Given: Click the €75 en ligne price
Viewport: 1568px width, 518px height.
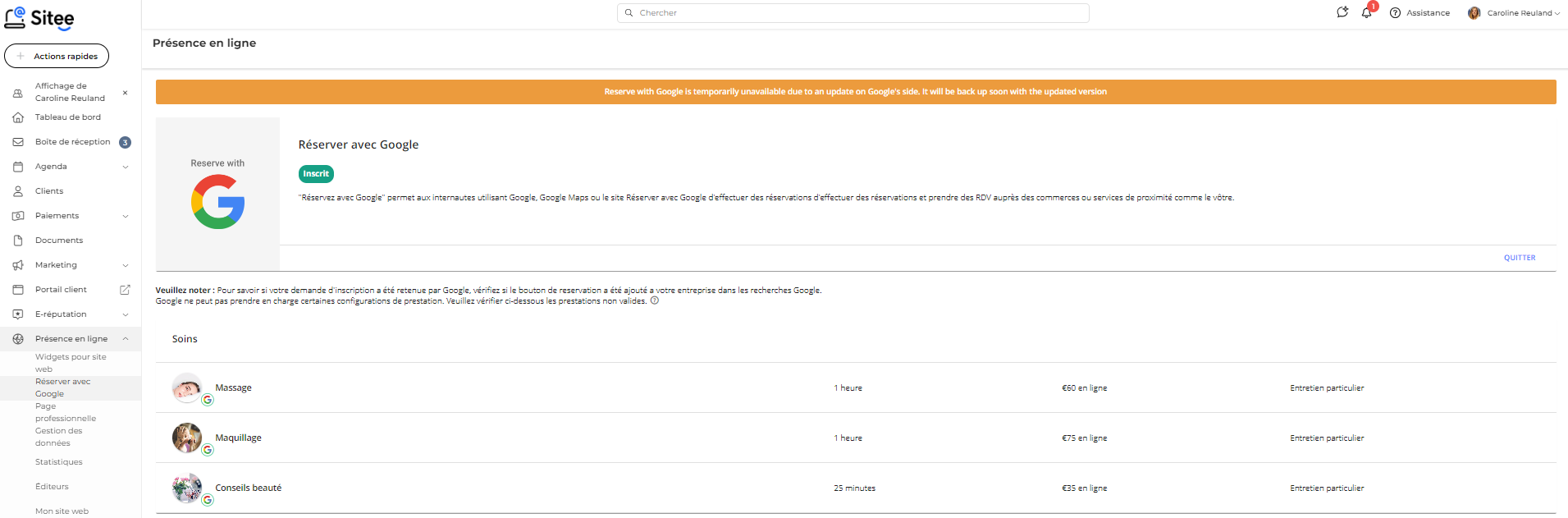Looking at the screenshot, I should point(1084,438).
